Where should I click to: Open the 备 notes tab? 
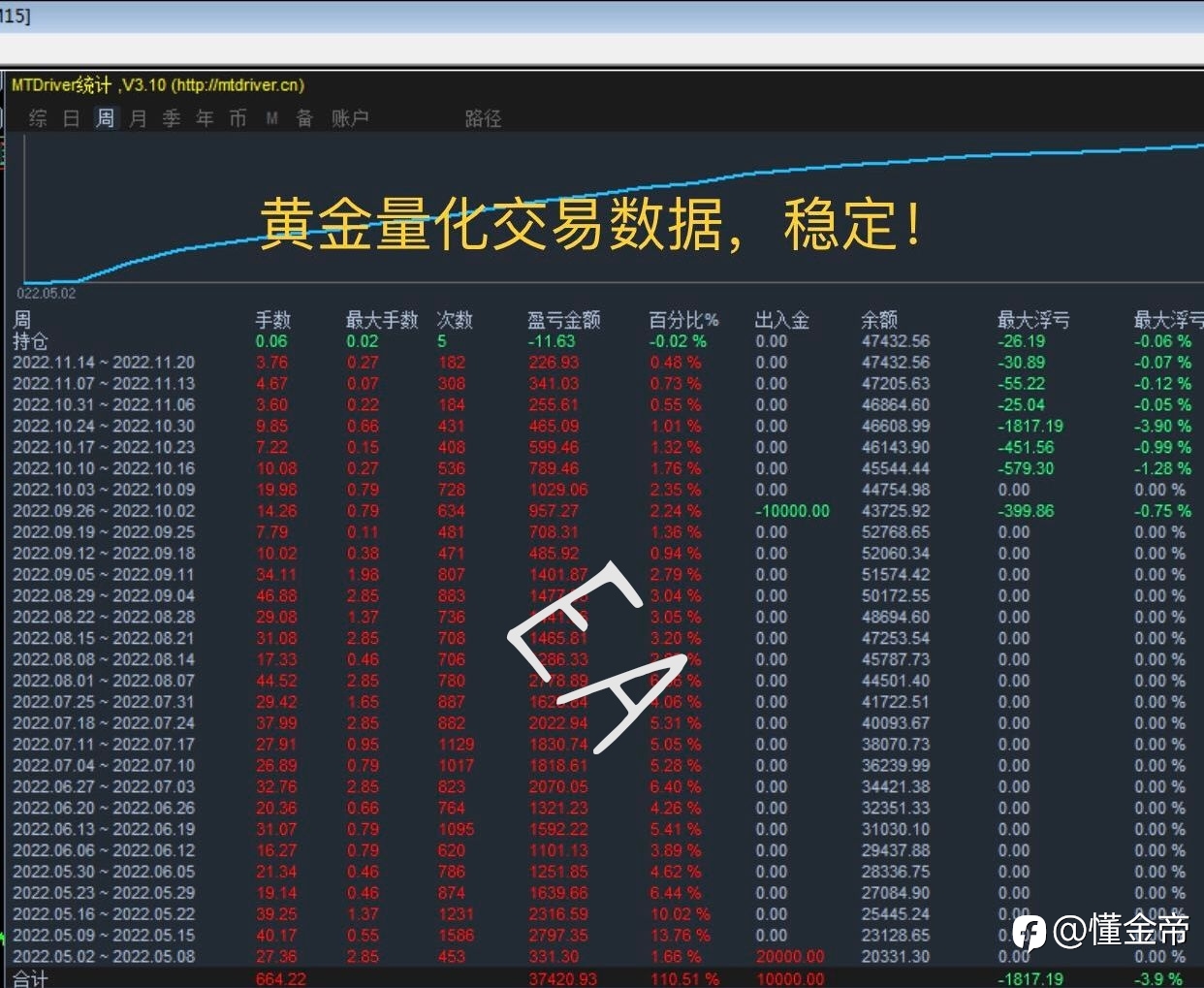(x=304, y=118)
